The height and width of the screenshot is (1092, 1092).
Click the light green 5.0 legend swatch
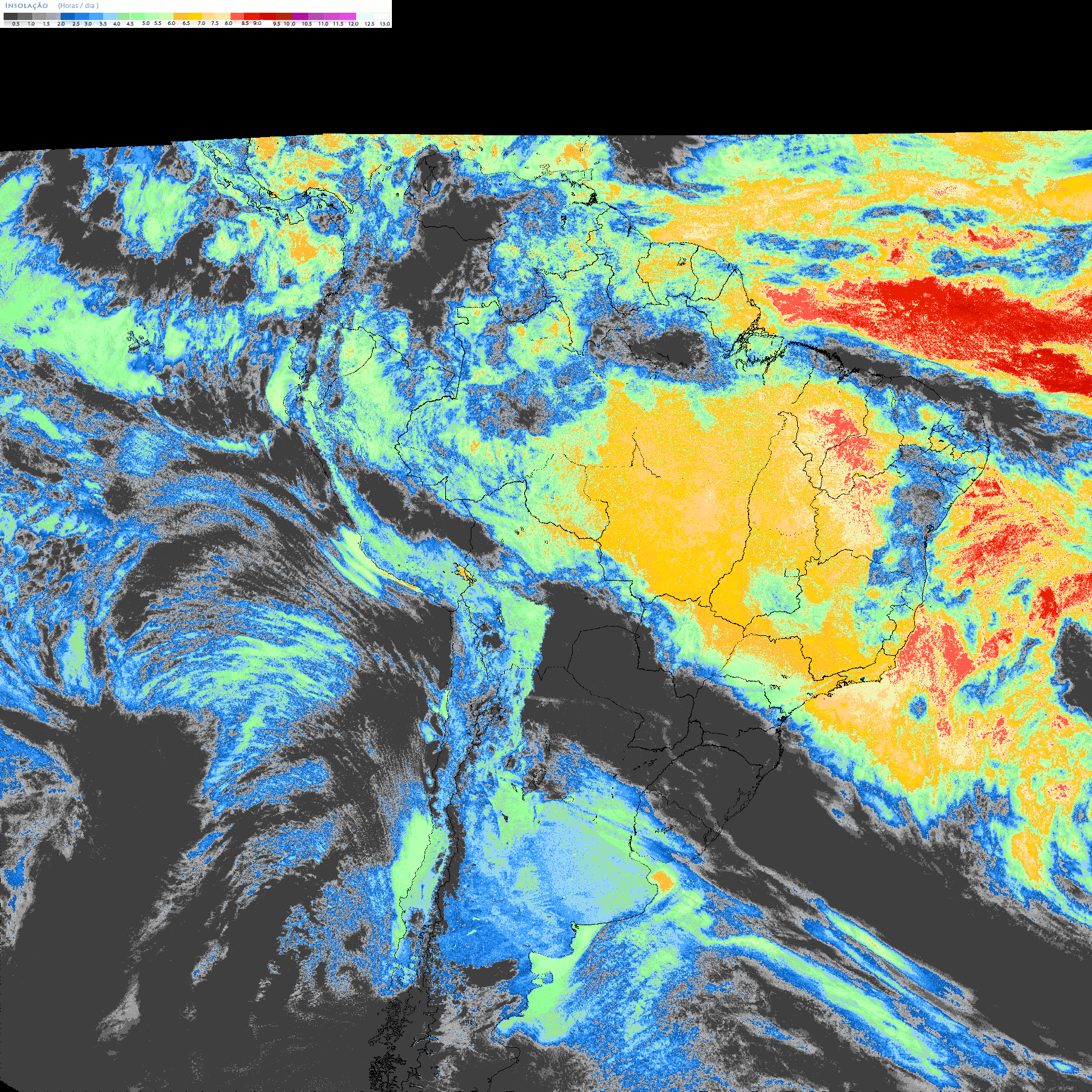coord(138,16)
